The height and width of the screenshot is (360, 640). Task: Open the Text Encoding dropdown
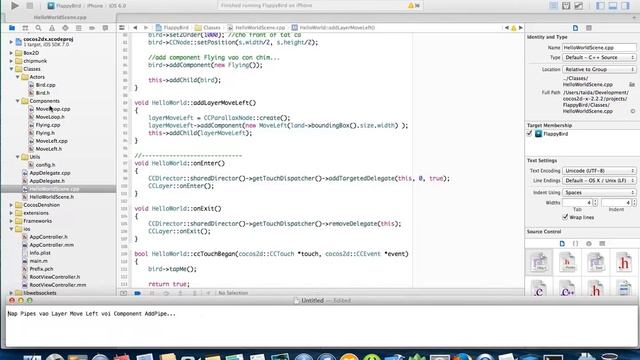click(599, 171)
